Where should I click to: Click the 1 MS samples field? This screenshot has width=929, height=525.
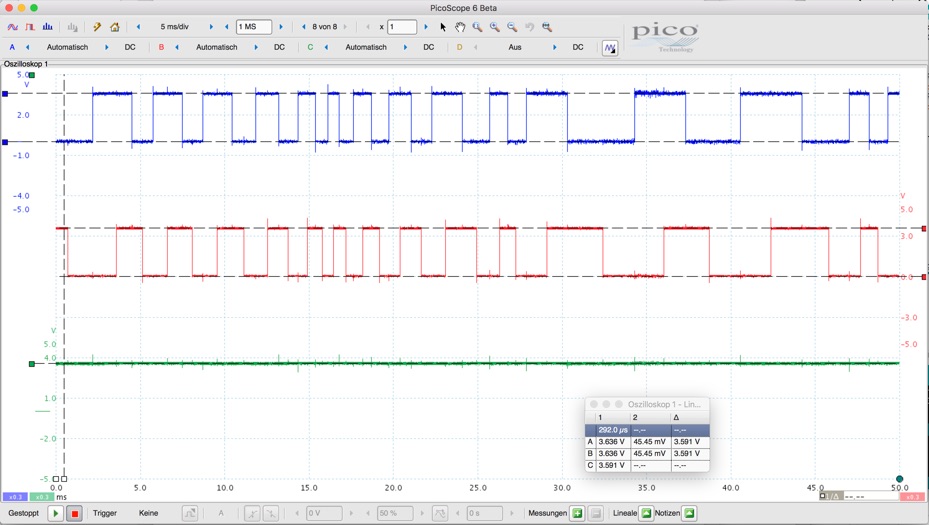(x=253, y=27)
